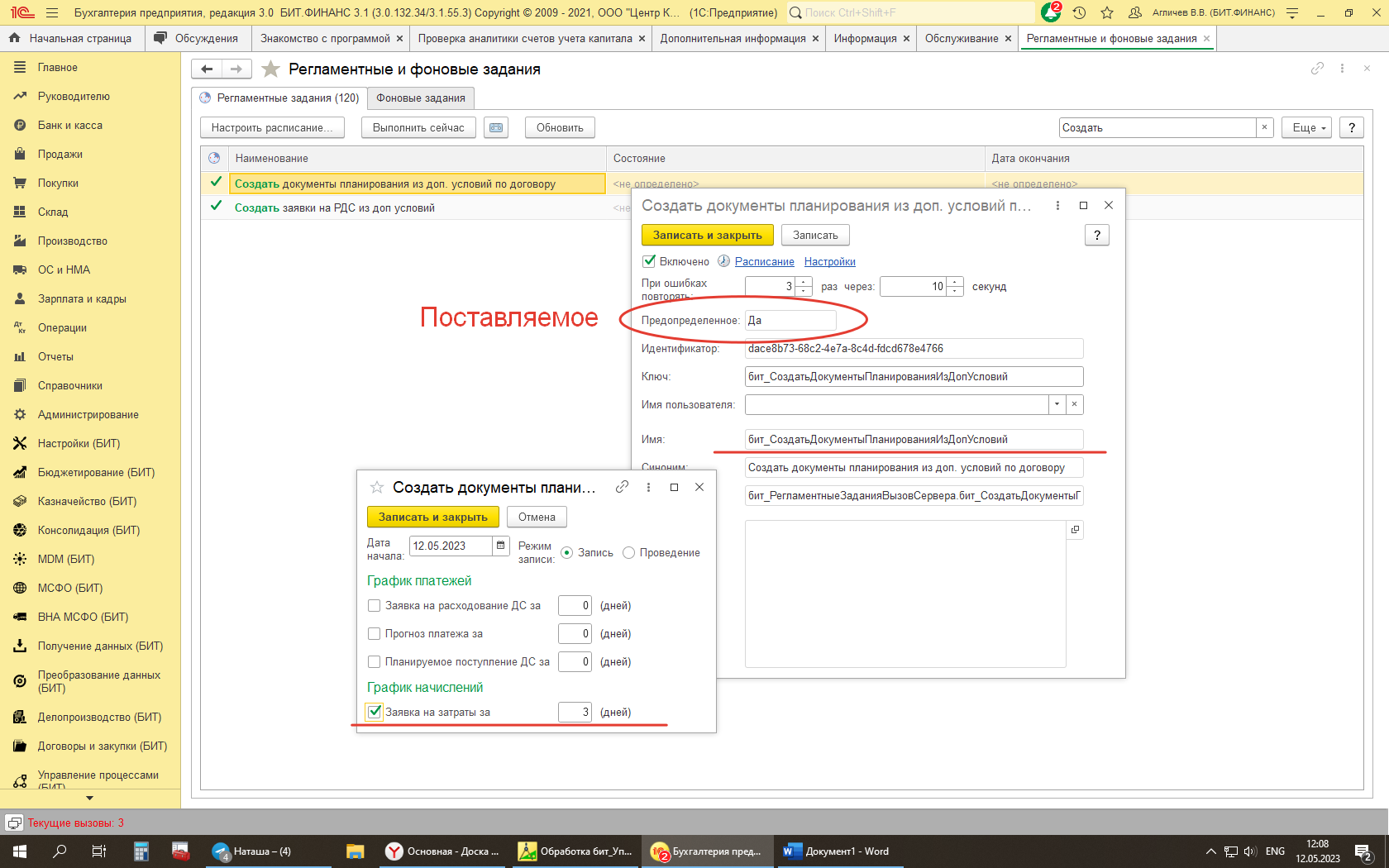Check Заявка на расходование ДС за
Screen dimensions: 1389x868
[374, 606]
